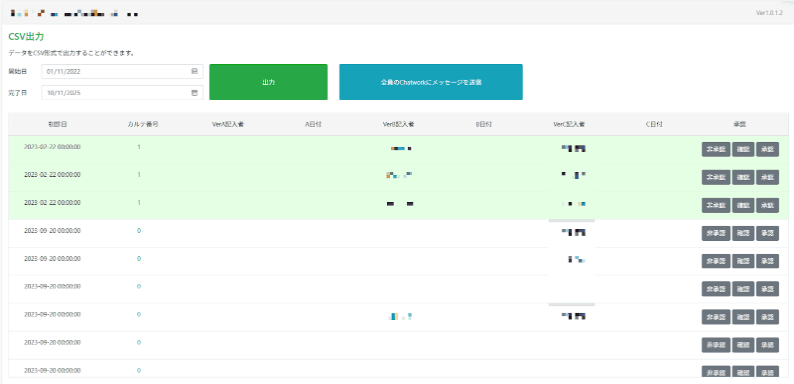Viewport: 794px width, 384px height.
Task: Click 承認 in the second green row
Action: click(768, 177)
